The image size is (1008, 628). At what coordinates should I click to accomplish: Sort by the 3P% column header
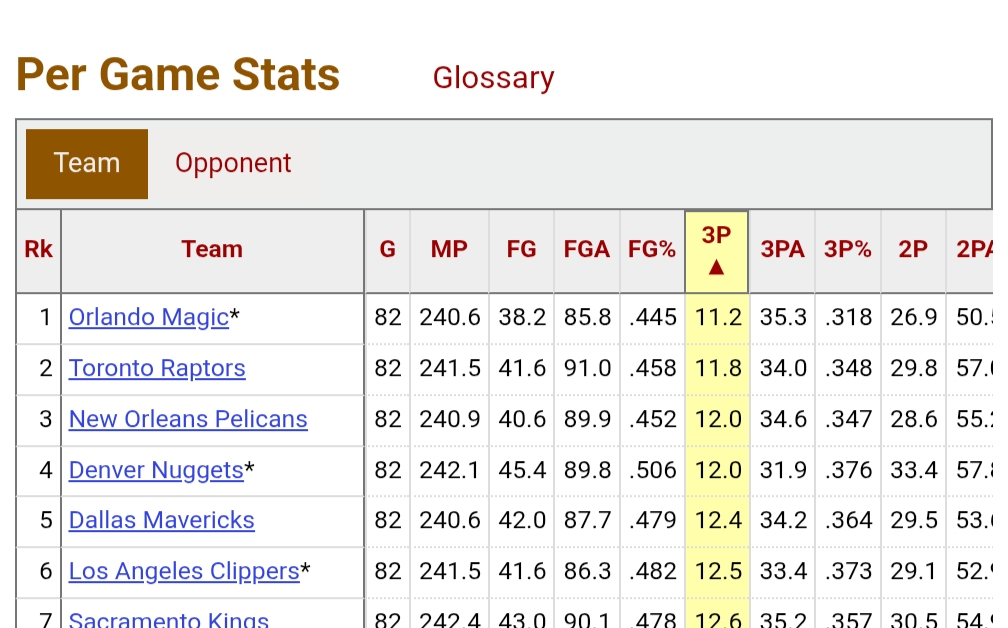(847, 250)
